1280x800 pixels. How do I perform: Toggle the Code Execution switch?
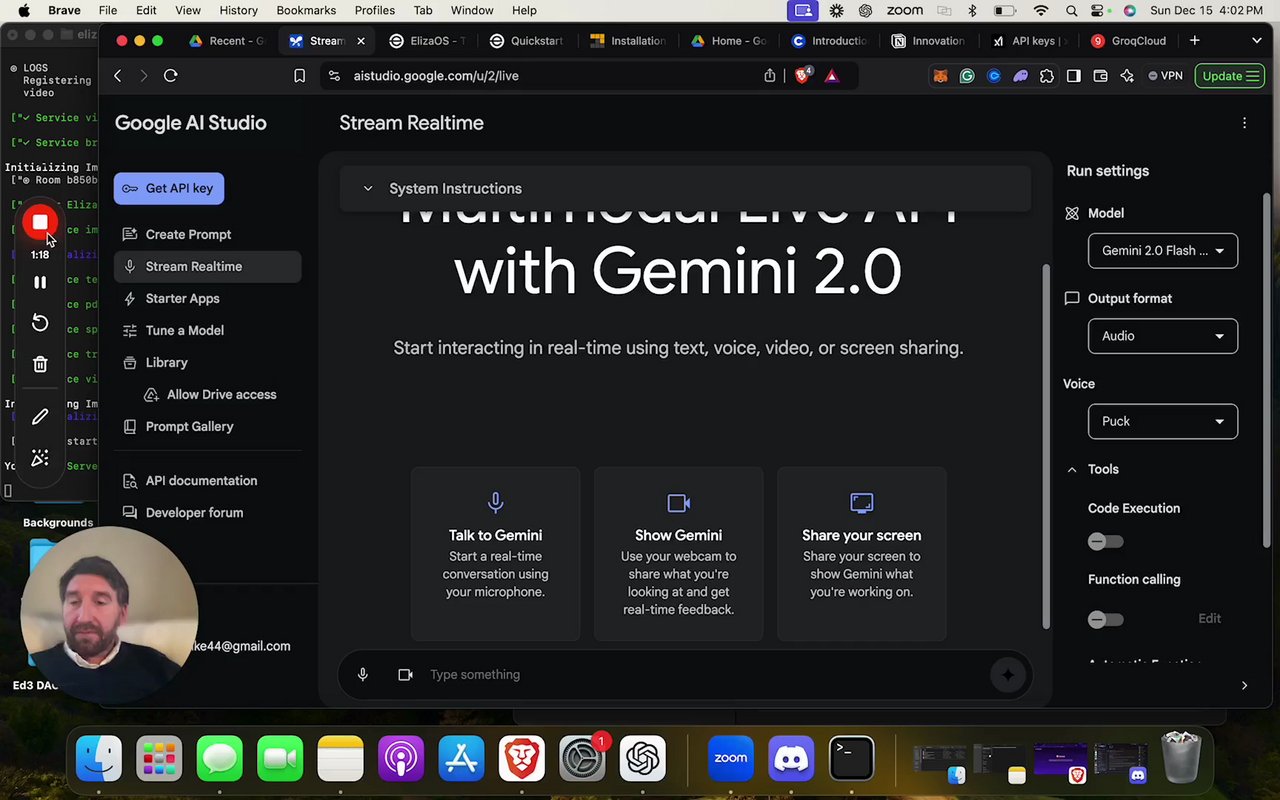pyautogui.click(x=1105, y=541)
